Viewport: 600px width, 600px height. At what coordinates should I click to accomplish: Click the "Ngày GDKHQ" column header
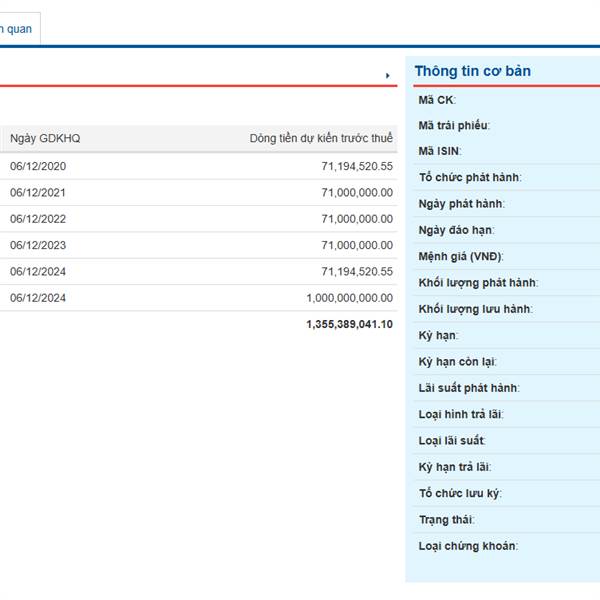(45, 139)
